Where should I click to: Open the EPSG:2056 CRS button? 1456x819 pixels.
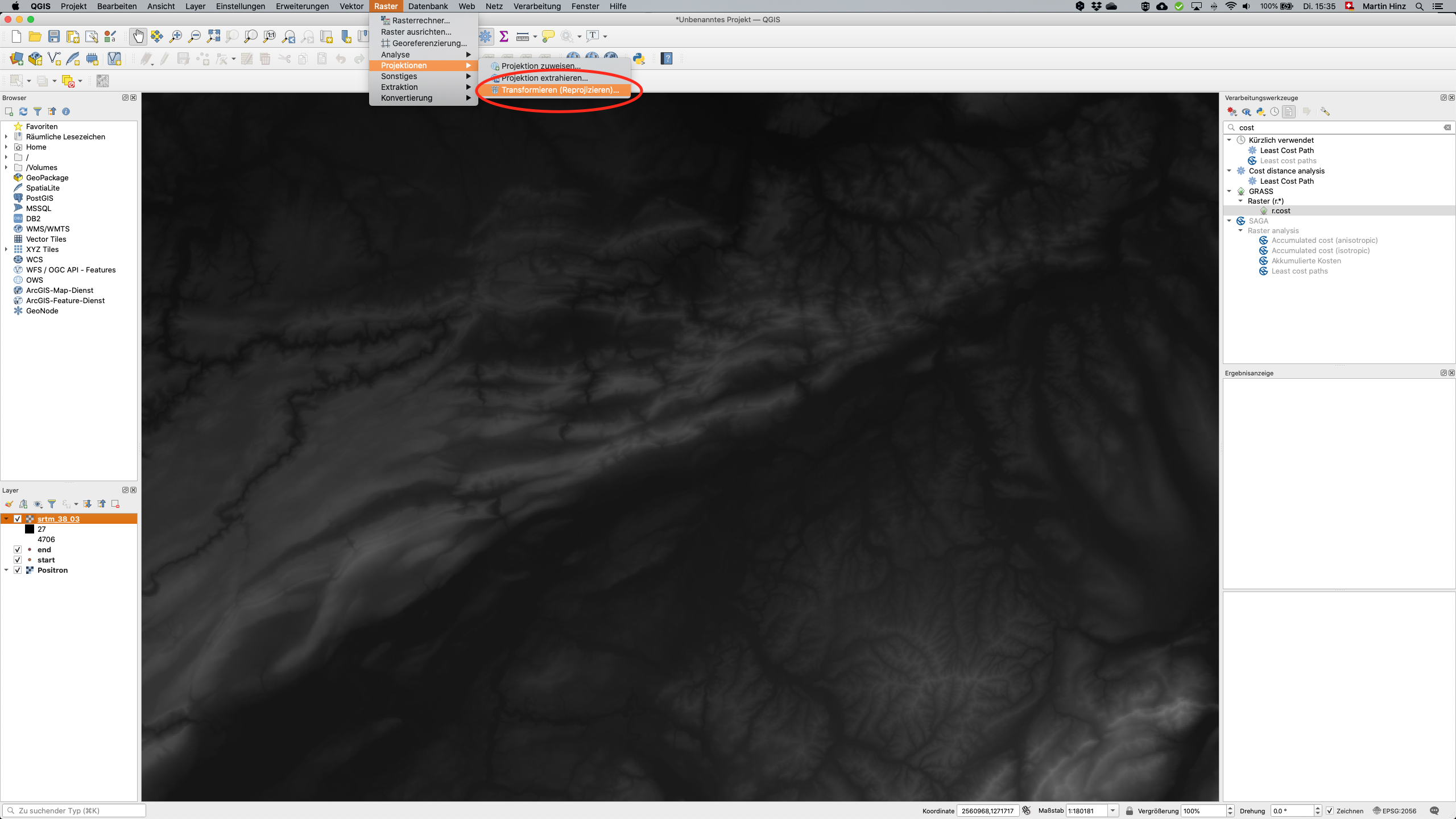tap(1395, 810)
